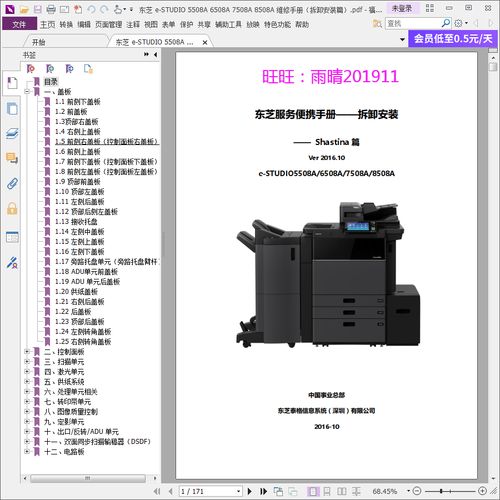Collapse the 一、盖板 bookmark section
The image size is (500, 500).
coord(27,91)
